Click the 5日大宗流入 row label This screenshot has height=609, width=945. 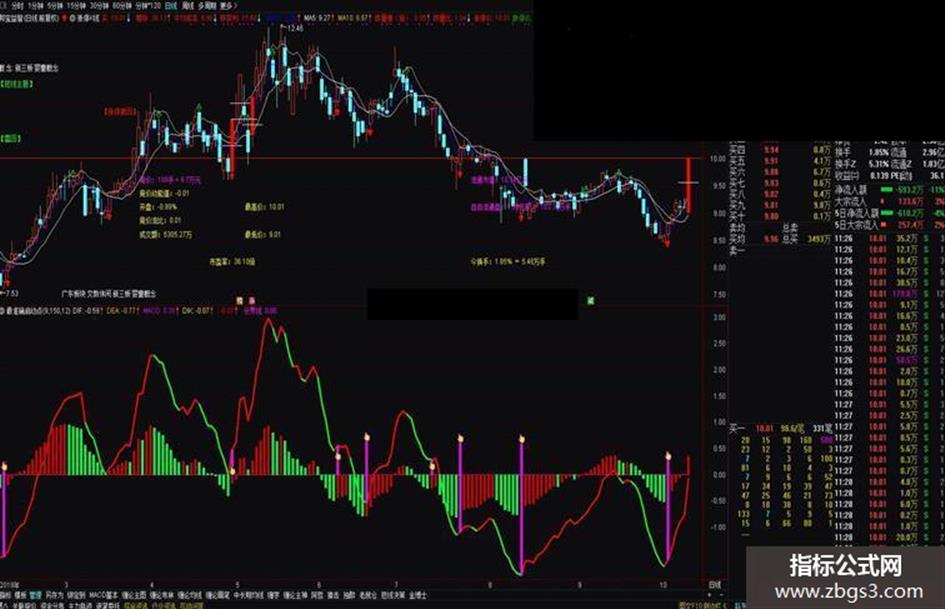(856, 225)
